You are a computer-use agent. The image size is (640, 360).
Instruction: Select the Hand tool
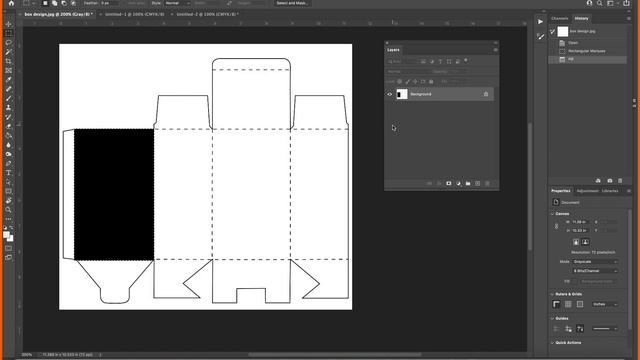pyautogui.click(x=8, y=200)
